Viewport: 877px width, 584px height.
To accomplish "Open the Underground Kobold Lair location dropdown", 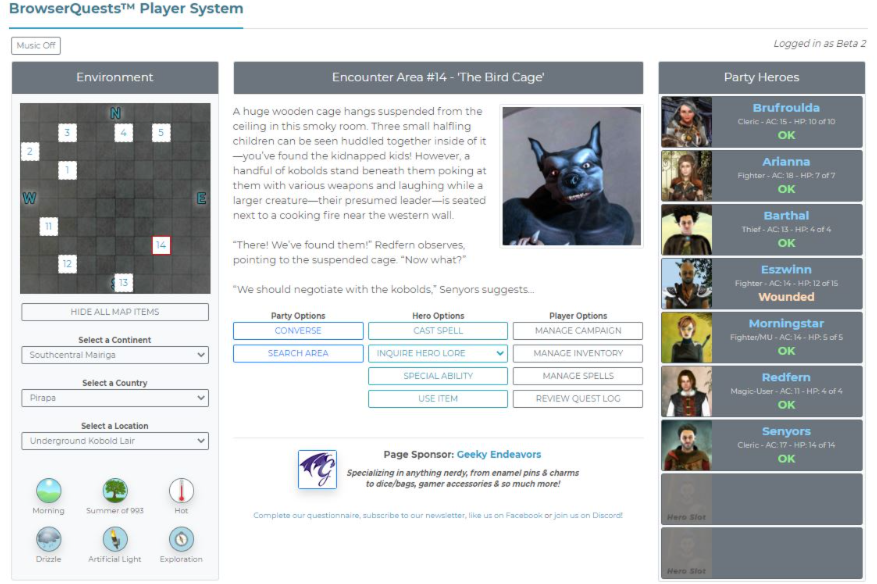I will 115,441.
